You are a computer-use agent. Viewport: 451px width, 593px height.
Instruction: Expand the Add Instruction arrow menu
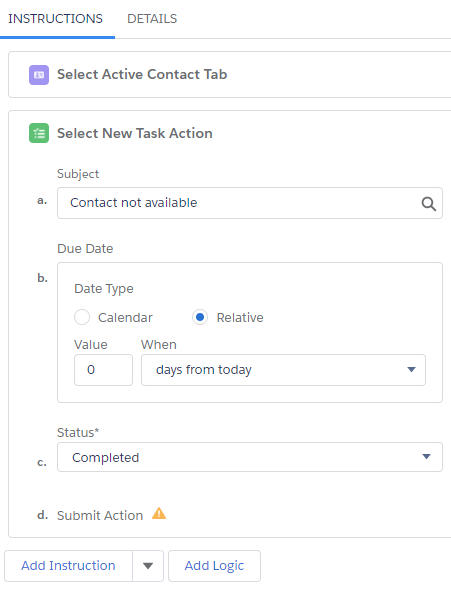(x=148, y=566)
